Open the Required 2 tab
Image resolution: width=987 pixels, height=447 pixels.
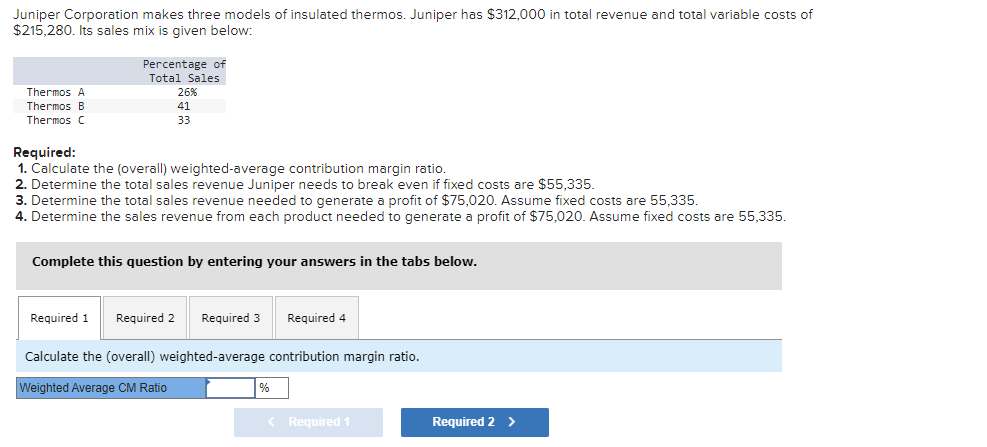(145, 318)
